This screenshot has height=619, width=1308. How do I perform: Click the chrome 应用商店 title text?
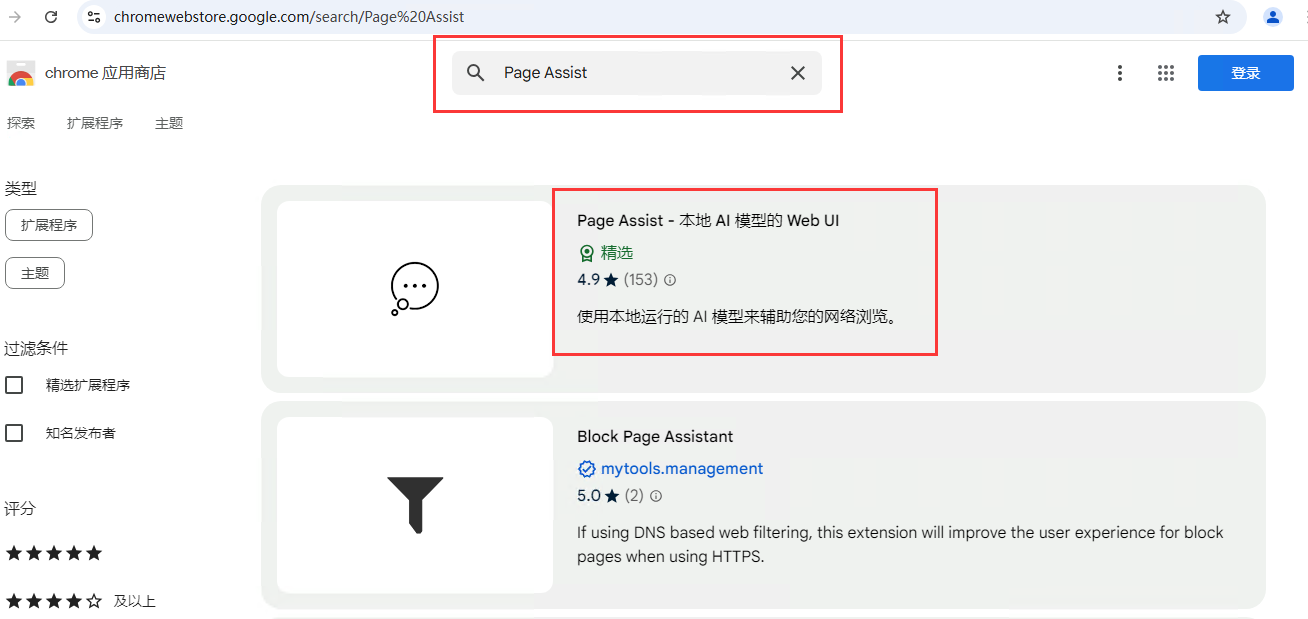tap(105, 73)
